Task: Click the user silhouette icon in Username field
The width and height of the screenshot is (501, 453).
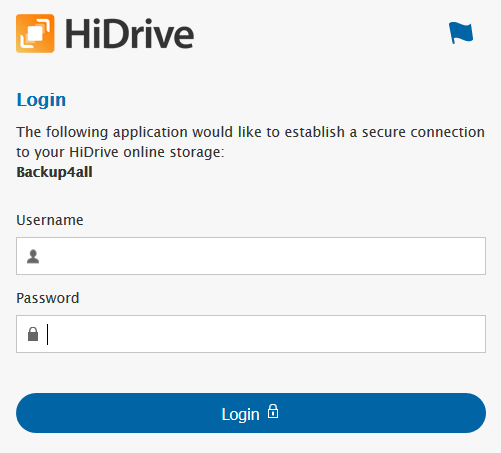Action: (33, 256)
